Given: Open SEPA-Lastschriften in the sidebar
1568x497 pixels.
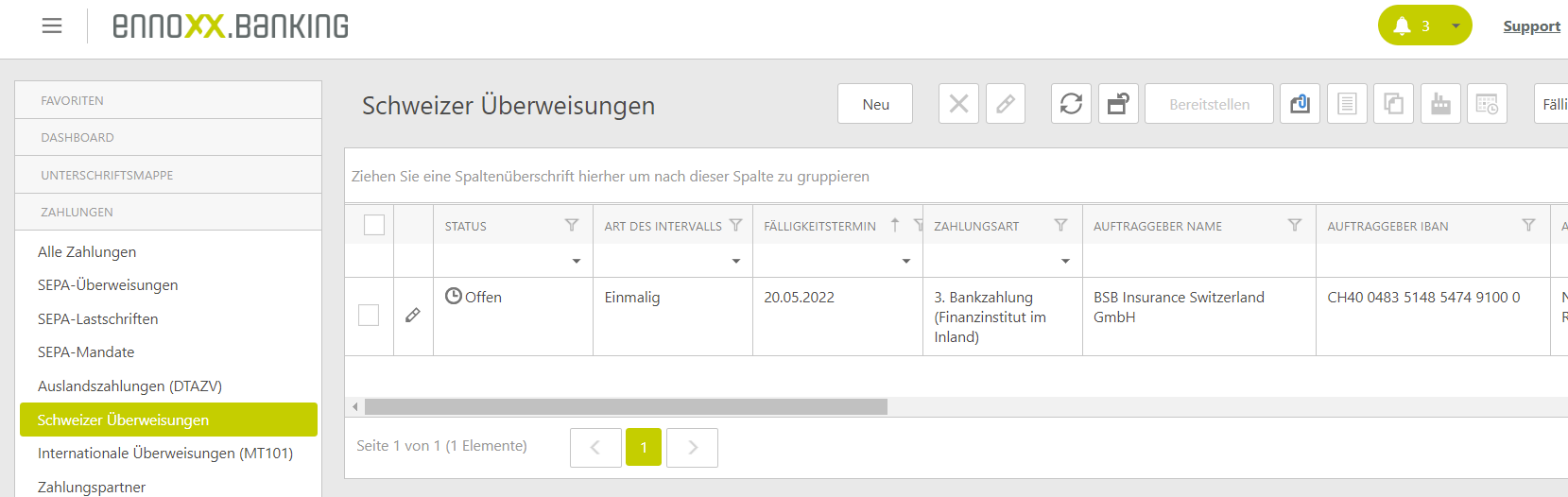Looking at the screenshot, I should (98, 319).
